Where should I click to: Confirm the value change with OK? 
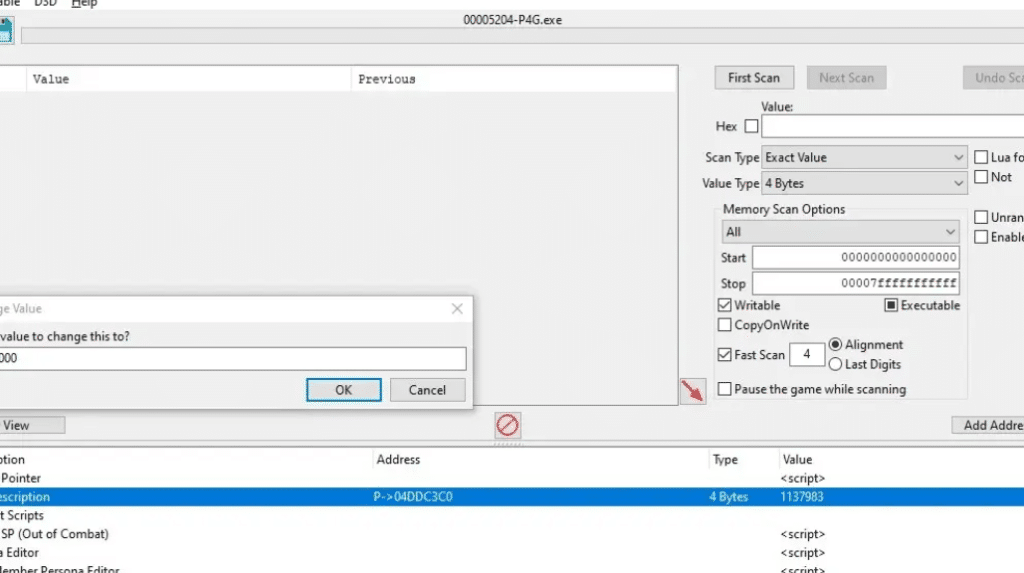pyautogui.click(x=343, y=390)
